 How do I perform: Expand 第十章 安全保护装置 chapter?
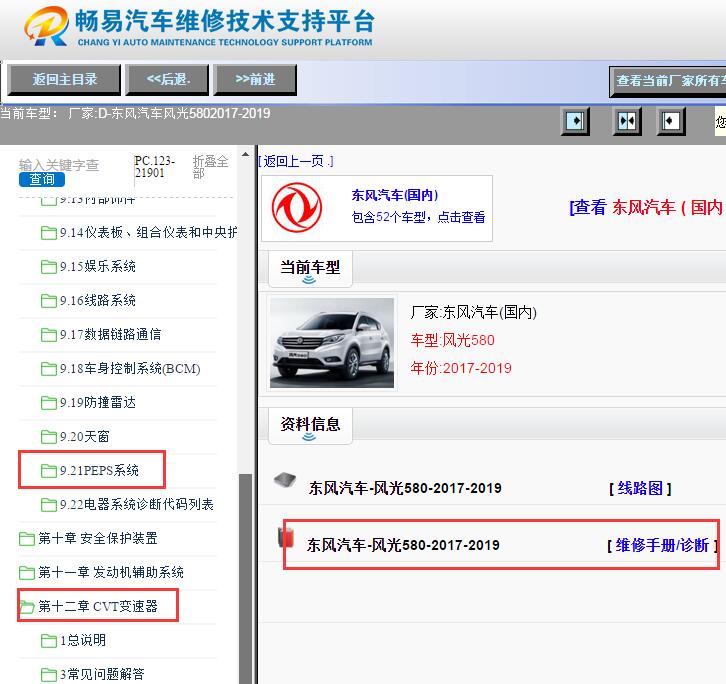[x=98, y=539]
